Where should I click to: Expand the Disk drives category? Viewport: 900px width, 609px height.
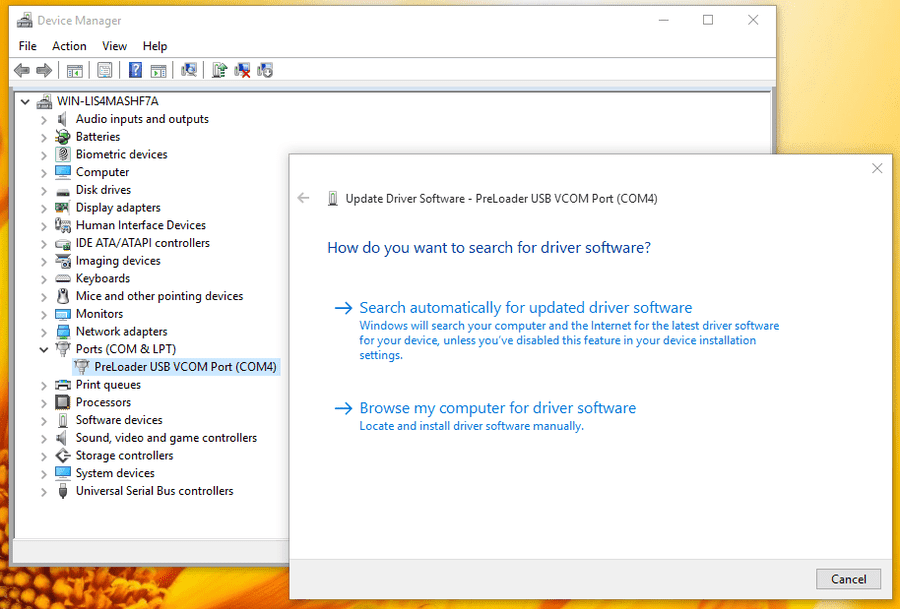44,191
